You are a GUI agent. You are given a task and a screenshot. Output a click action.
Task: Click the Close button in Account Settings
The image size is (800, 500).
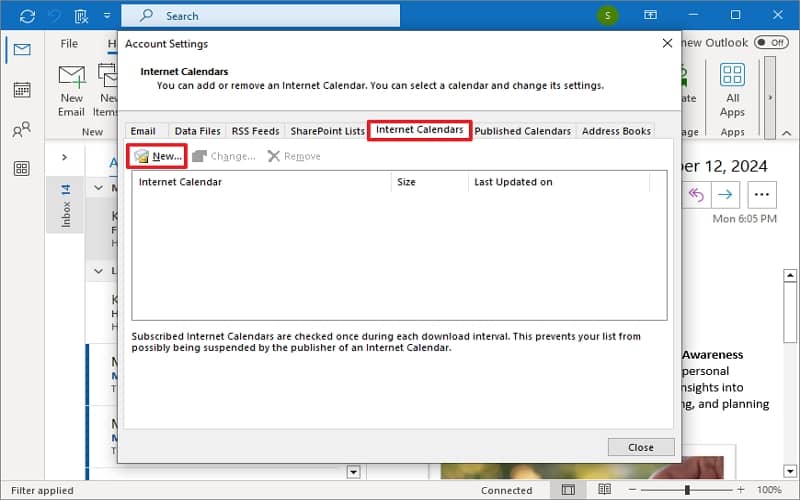(641, 447)
